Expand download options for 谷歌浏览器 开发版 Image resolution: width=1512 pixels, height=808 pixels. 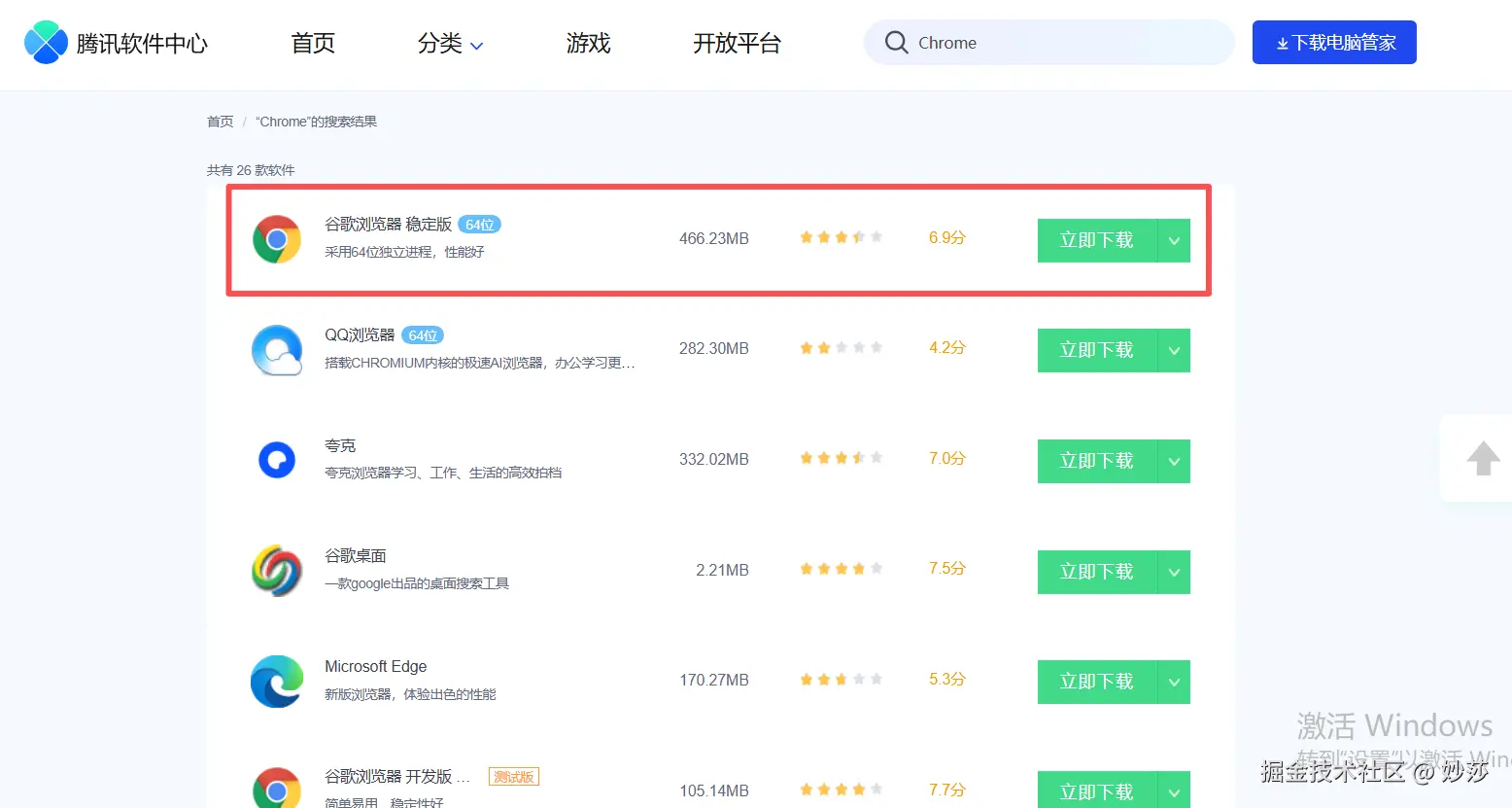[x=1174, y=790]
